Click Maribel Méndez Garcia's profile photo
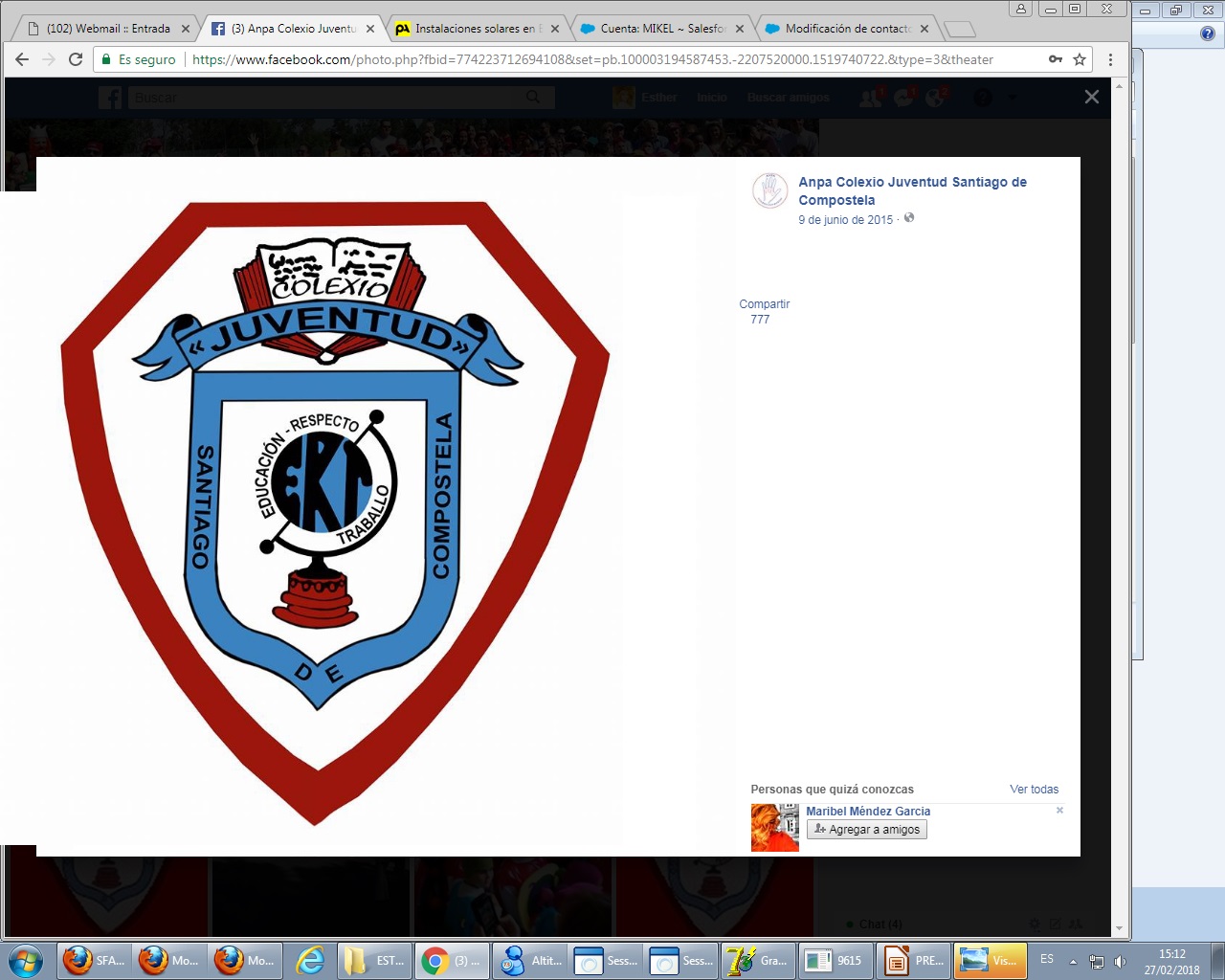The height and width of the screenshot is (980, 1225). point(774,828)
